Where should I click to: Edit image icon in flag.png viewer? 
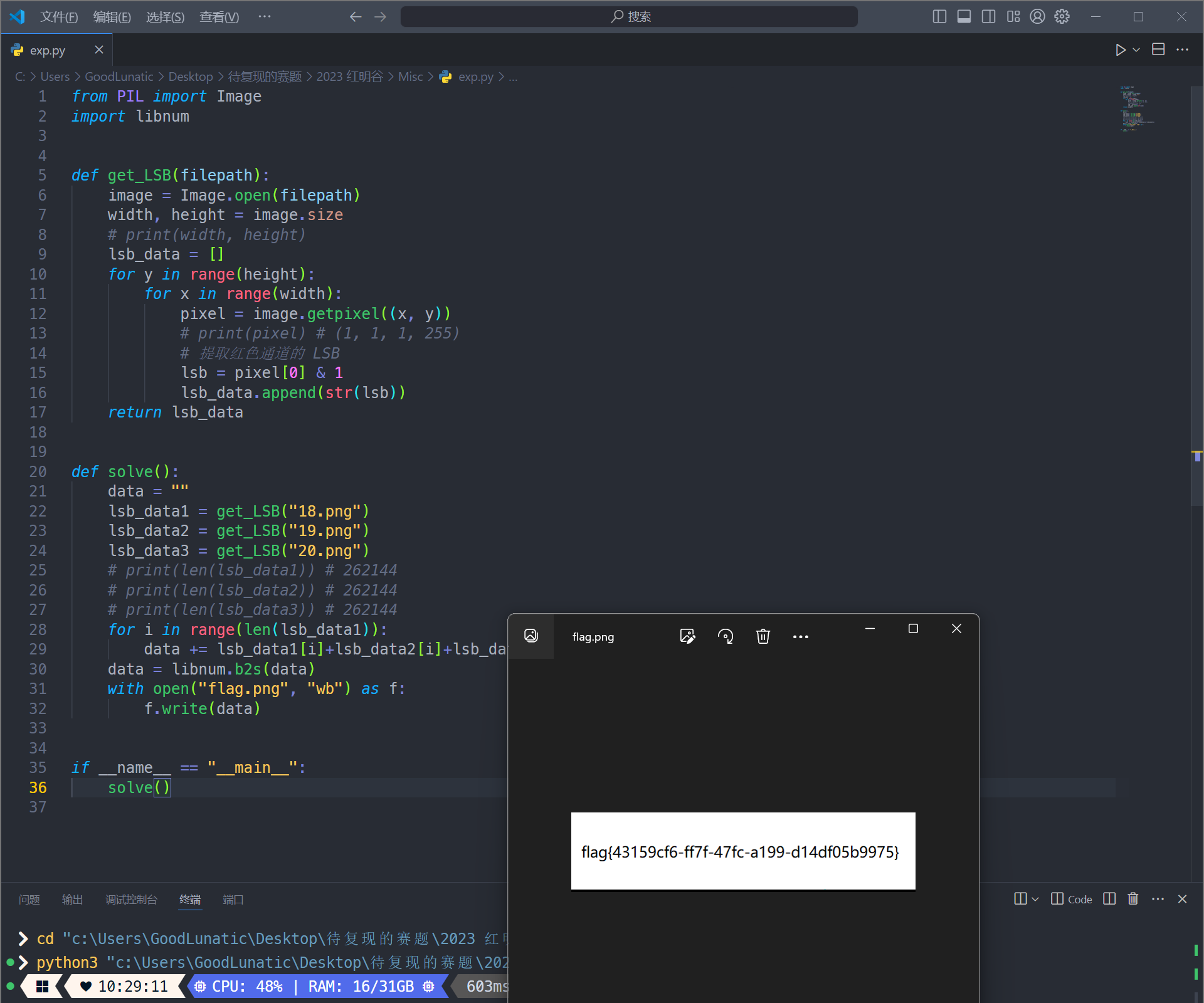pos(688,636)
